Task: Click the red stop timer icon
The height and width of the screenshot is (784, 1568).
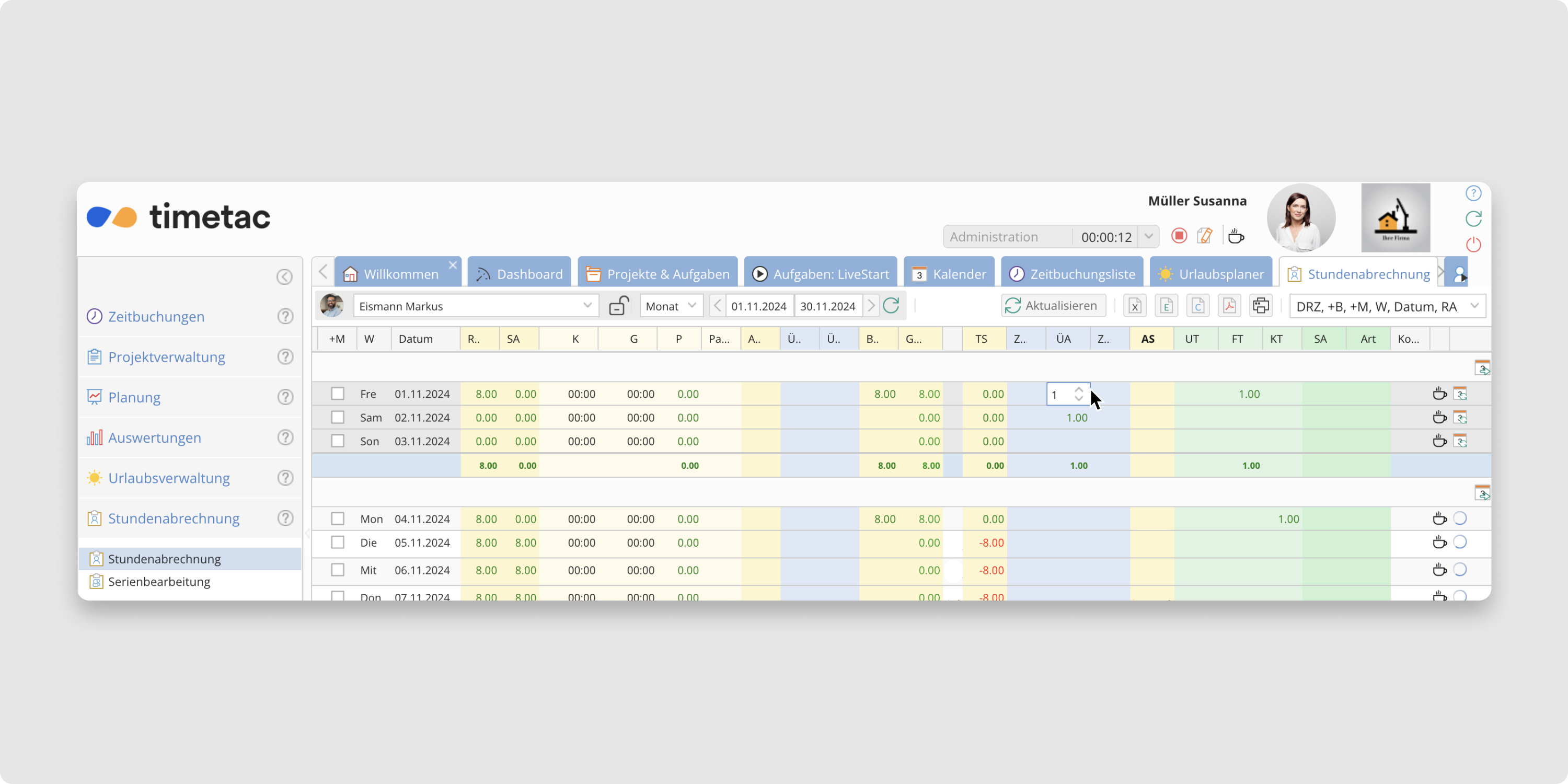Action: point(1179,236)
